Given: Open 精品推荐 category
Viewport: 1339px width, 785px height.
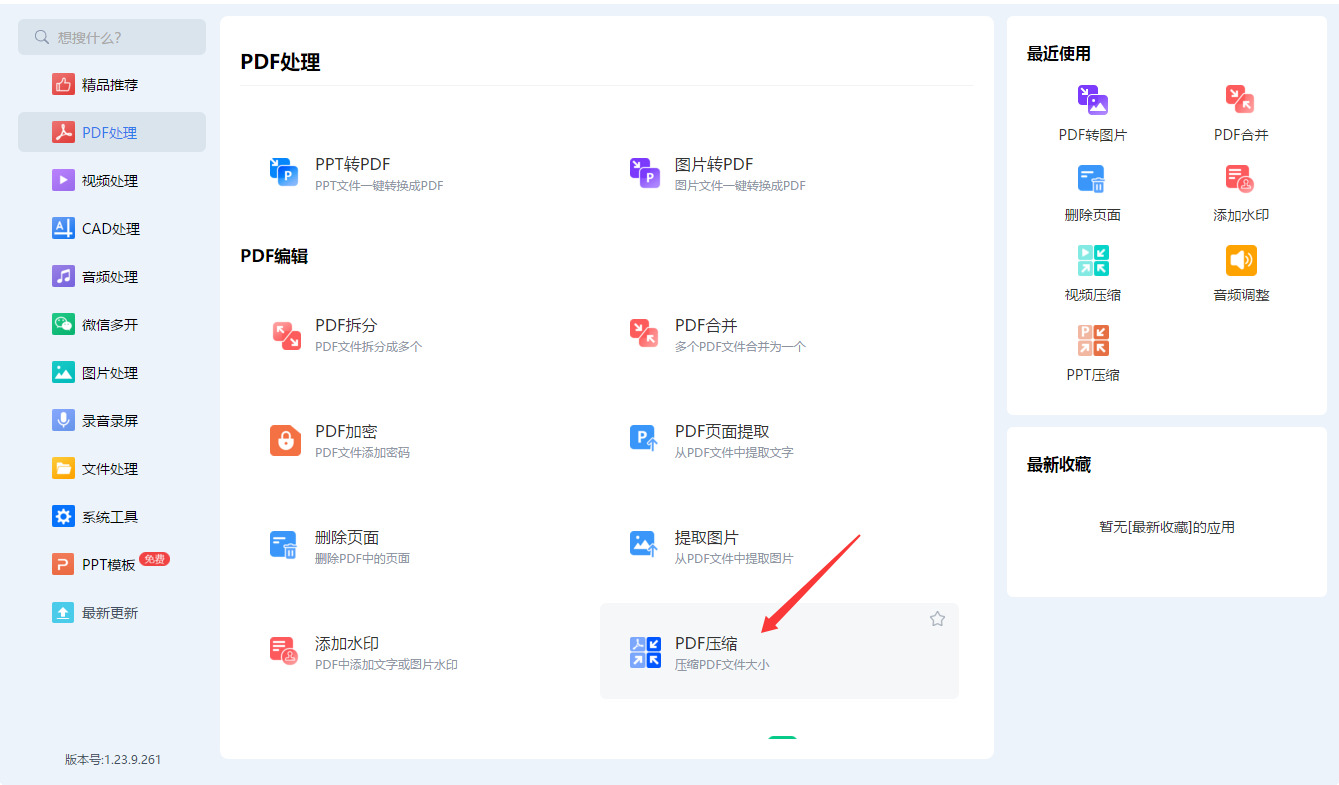Looking at the screenshot, I should pyautogui.click(x=112, y=85).
